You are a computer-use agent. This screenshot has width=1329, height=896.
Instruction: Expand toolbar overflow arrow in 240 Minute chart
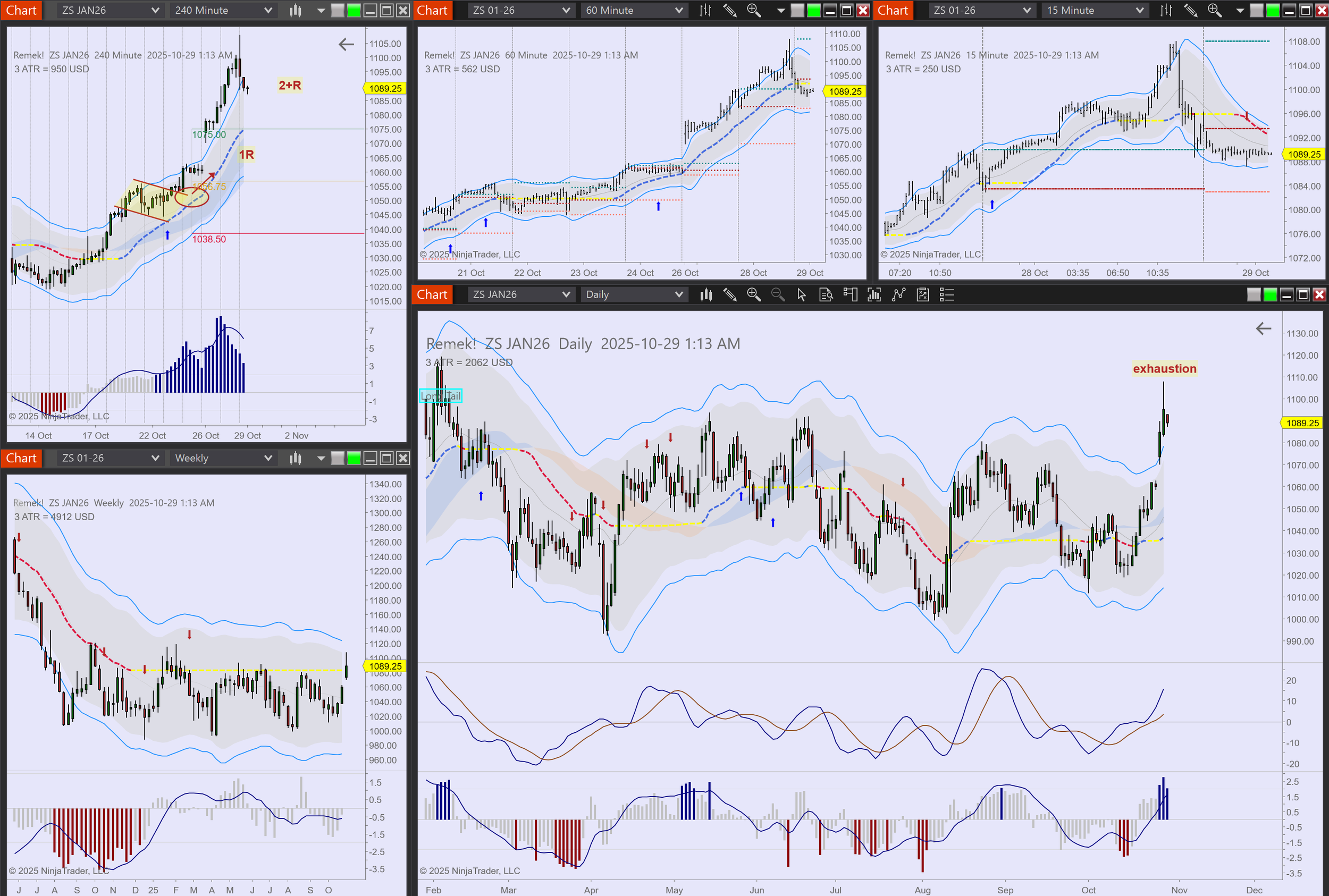[321, 11]
